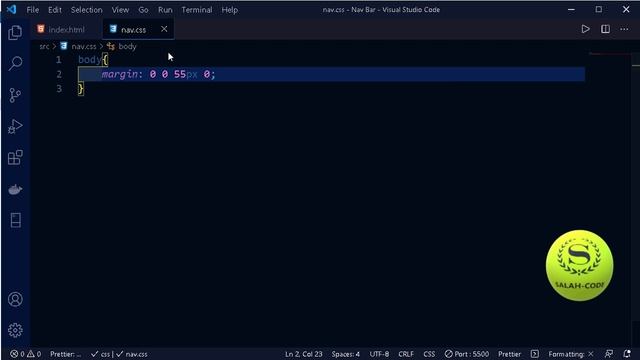Open the Explorer view in activity bar

tap(15, 33)
